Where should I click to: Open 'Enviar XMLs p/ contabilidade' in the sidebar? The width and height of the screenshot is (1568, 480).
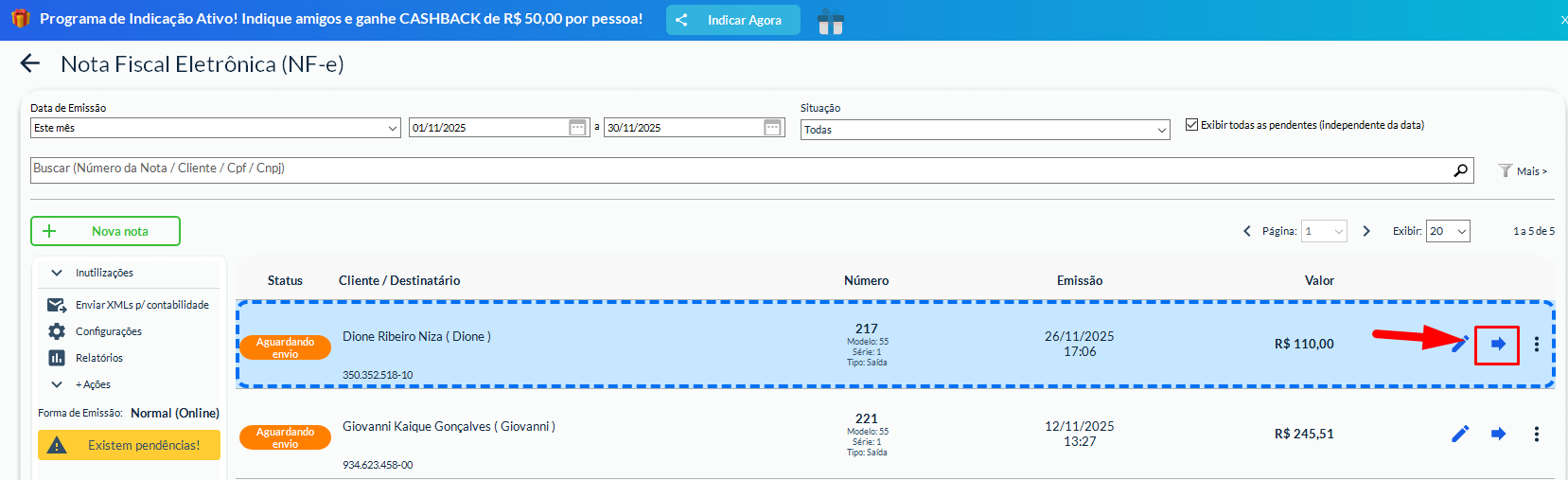[142, 305]
